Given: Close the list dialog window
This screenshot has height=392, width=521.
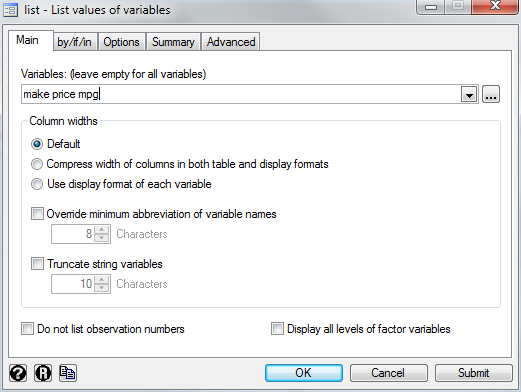Looking at the screenshot, I should tap(495, 6).
